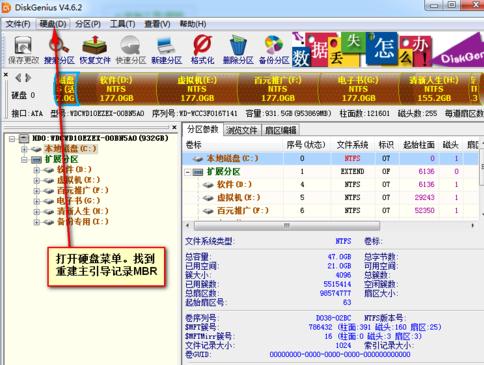Open the 硬盘(D) menu

click(53, 24)
